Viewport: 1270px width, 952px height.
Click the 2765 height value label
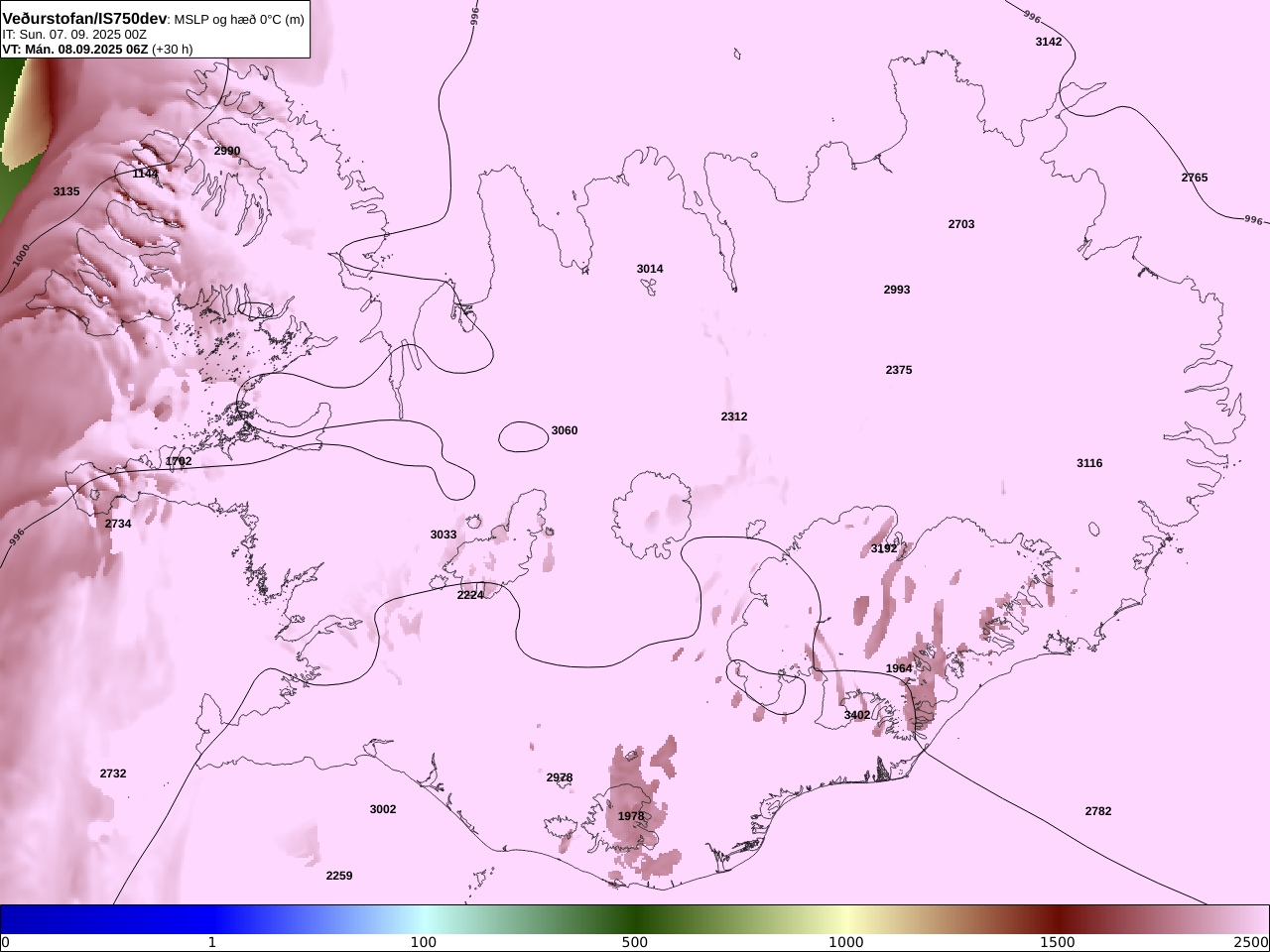[x=1195, y=178]
